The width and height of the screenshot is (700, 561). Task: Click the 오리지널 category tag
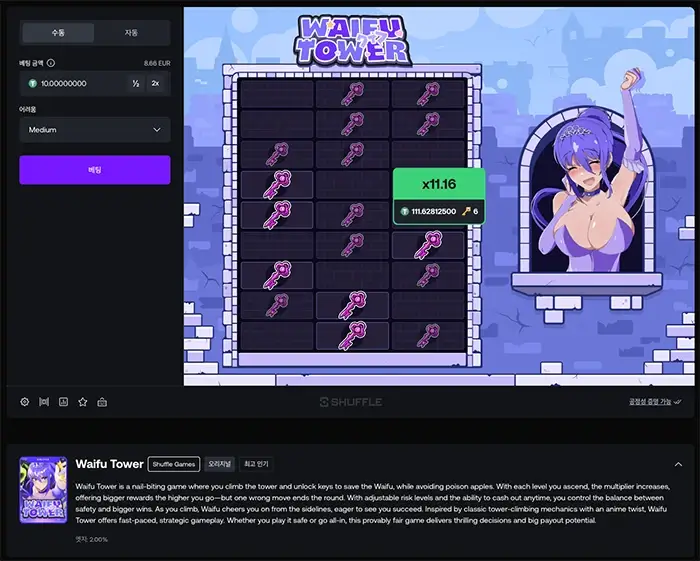click(219, 464)
